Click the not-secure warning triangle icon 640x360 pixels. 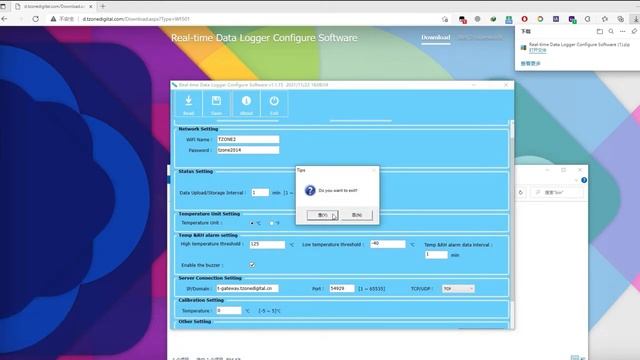point(53,19)
